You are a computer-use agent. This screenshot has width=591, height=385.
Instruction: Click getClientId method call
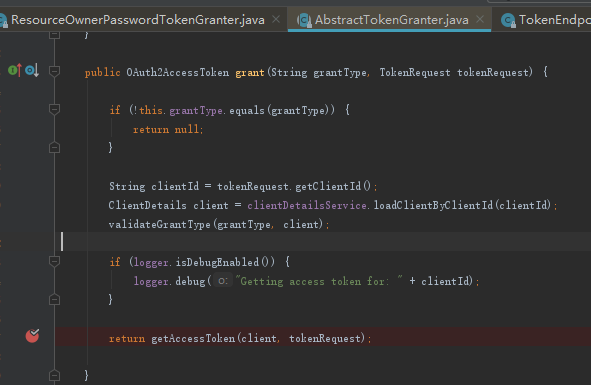point(328,186)
